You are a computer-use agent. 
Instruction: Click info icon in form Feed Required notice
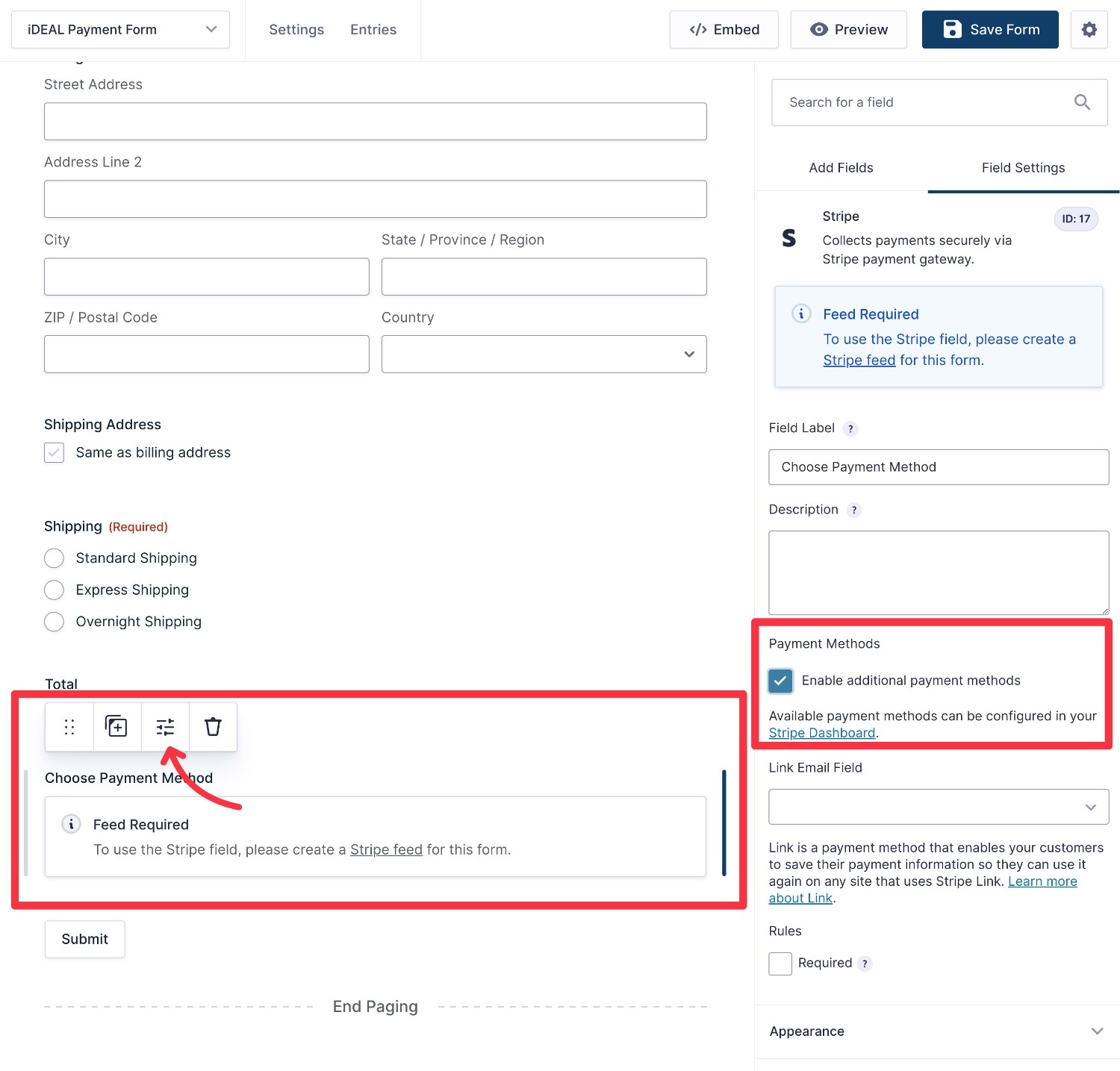(x=71, y=824)
